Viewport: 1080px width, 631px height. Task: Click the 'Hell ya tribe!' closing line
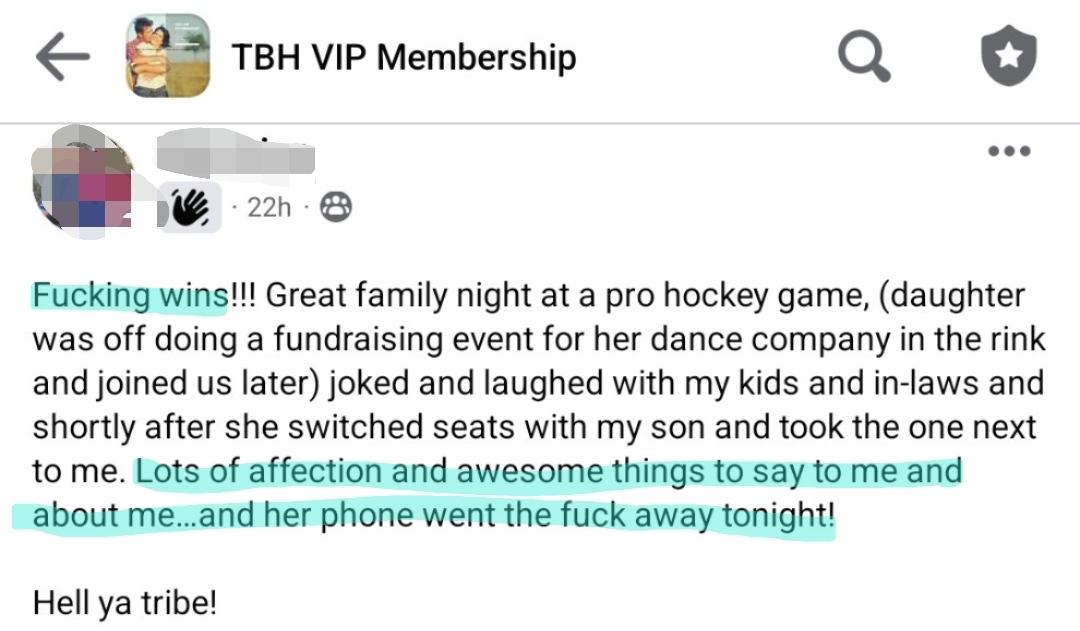[124, 603]
